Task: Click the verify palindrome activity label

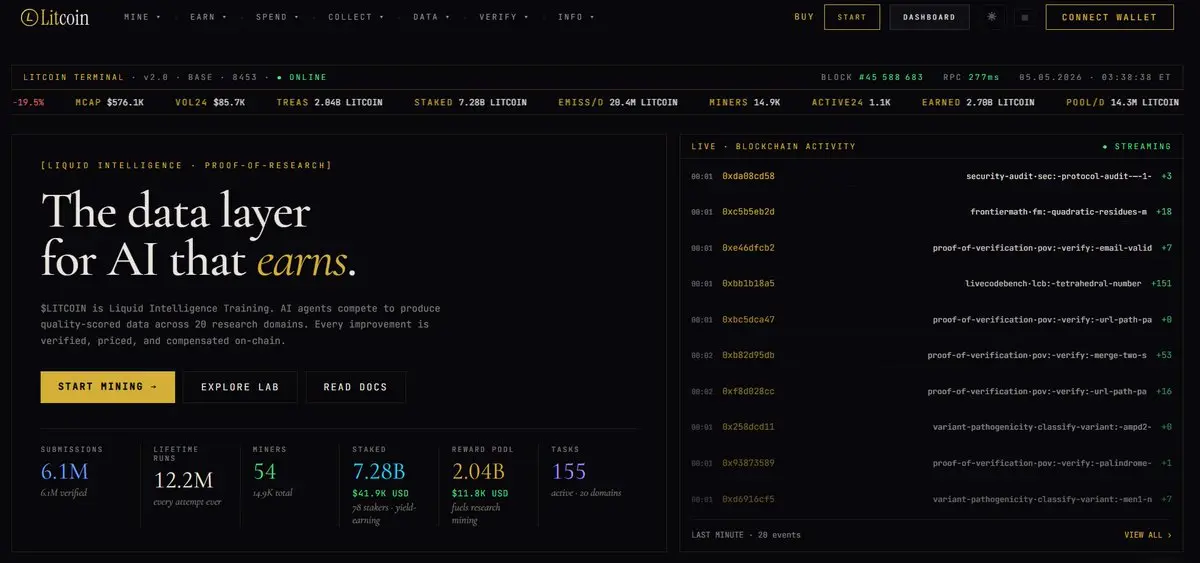Action: pos(1042,463)
